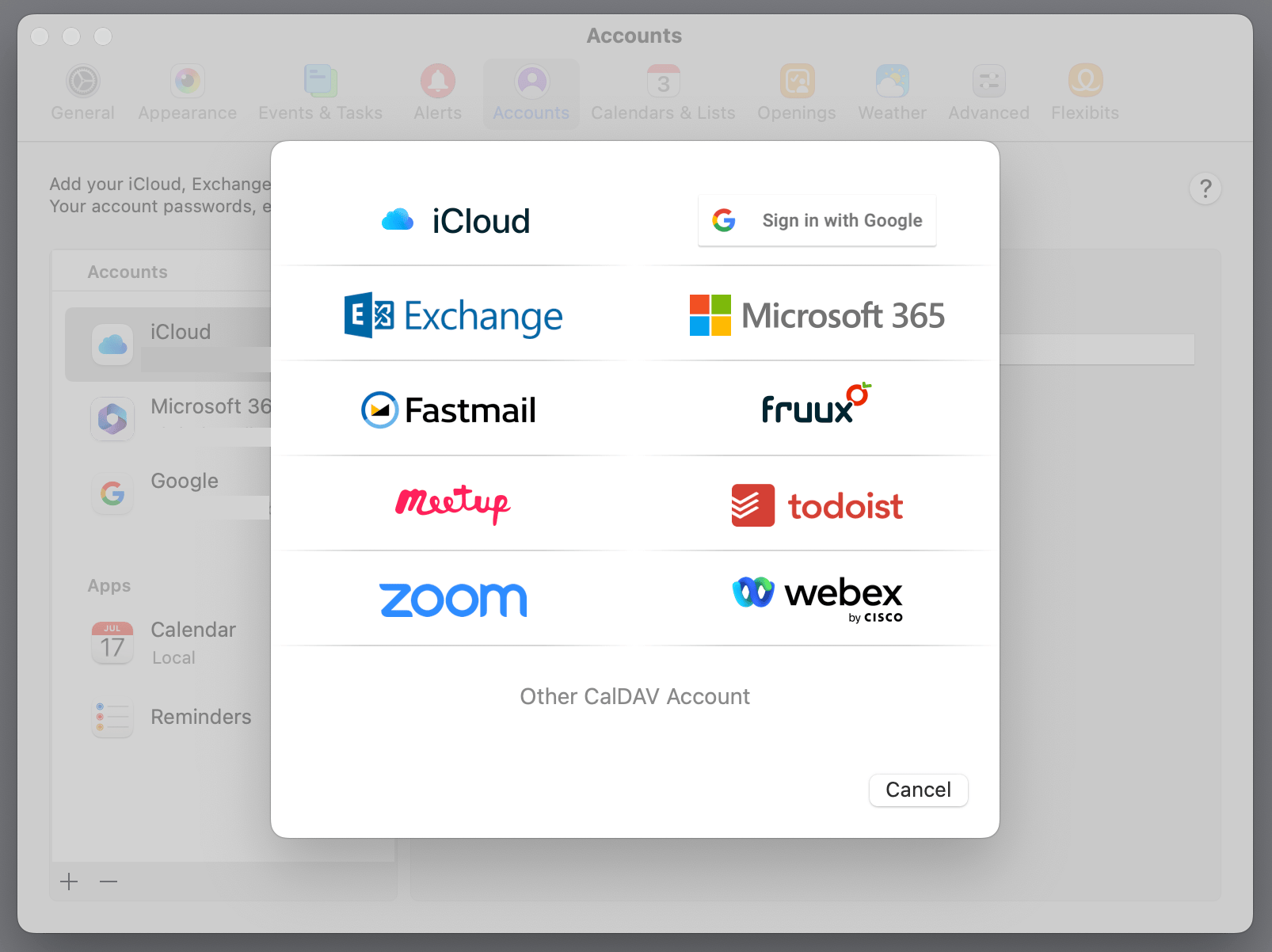1272x952 pixels.
Task: Click the plus add account button
Action: click(x=69, y=882)
